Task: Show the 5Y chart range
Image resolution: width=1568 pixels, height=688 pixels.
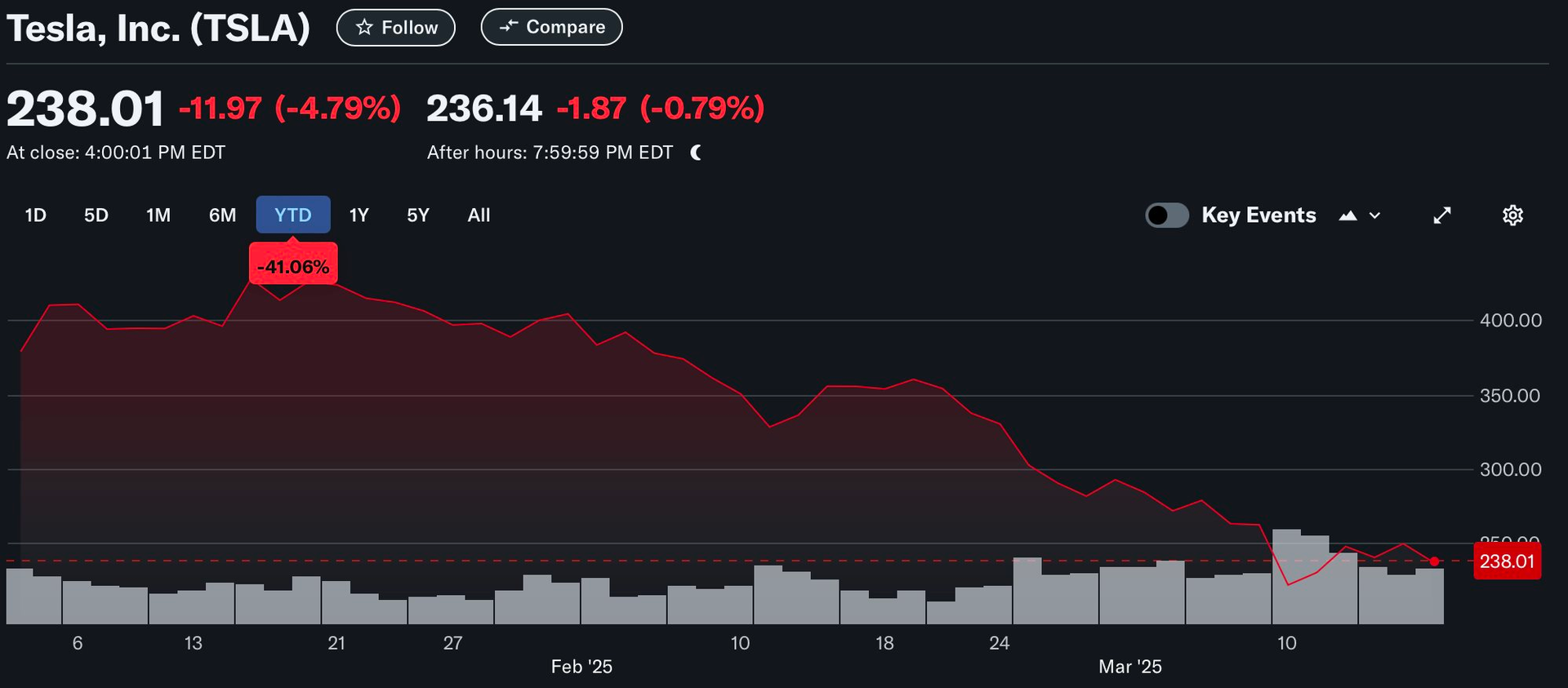Action: coord(418,215)
